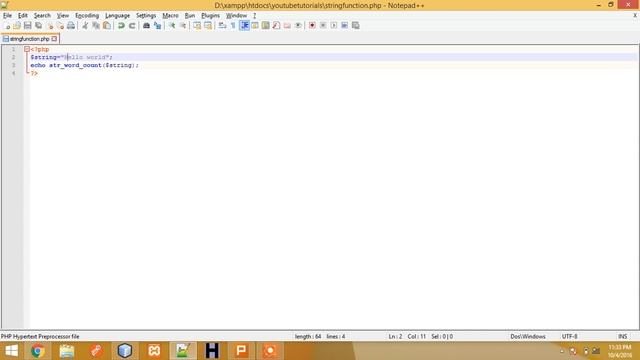640x360 pixels.
Task: Click the Close document toolbar icon
Action: point(50,25)
